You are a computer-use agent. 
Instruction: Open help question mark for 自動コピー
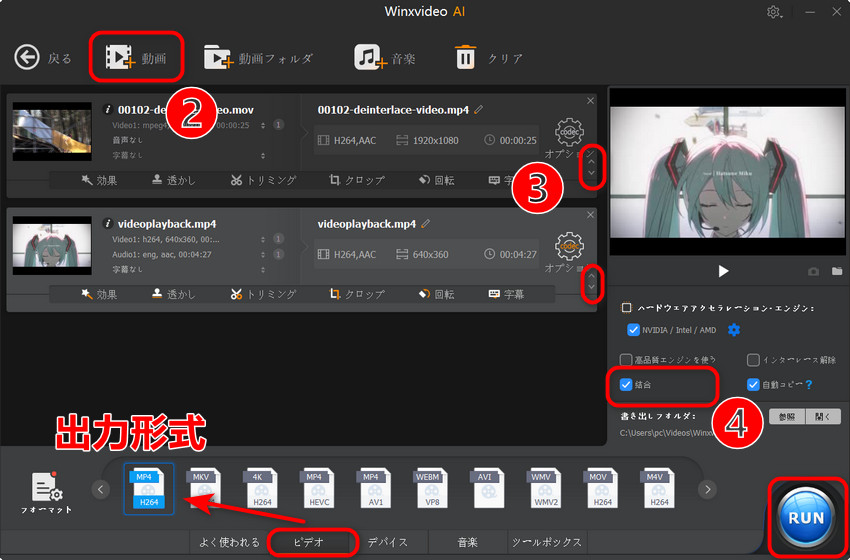click(x=809, y=385)
